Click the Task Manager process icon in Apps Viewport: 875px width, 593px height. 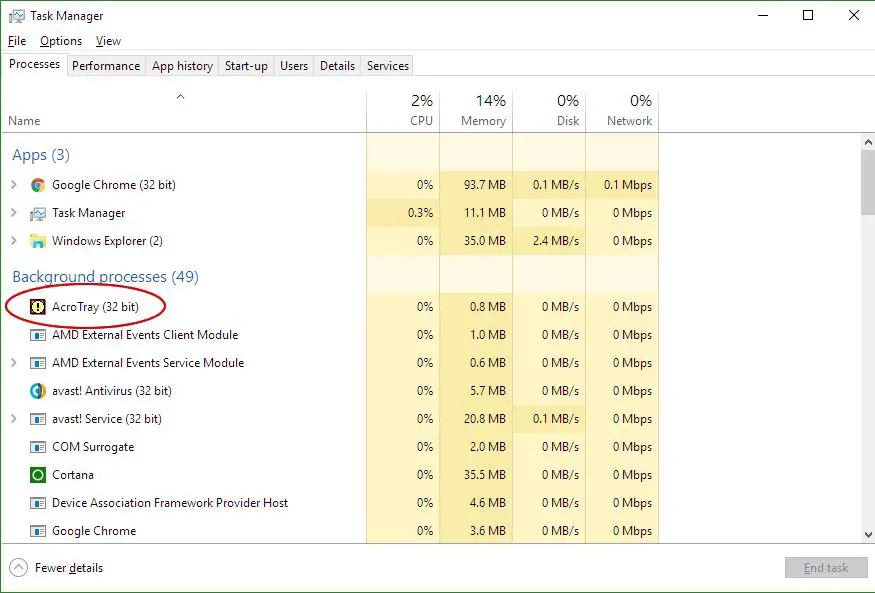point(38,213)
